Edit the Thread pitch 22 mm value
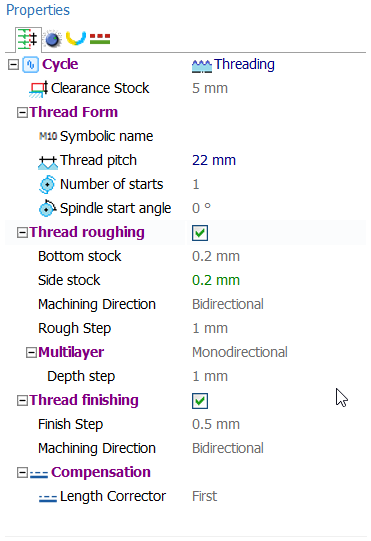The width and height of the screenshot is (371, 541). [x=214, y=160]
